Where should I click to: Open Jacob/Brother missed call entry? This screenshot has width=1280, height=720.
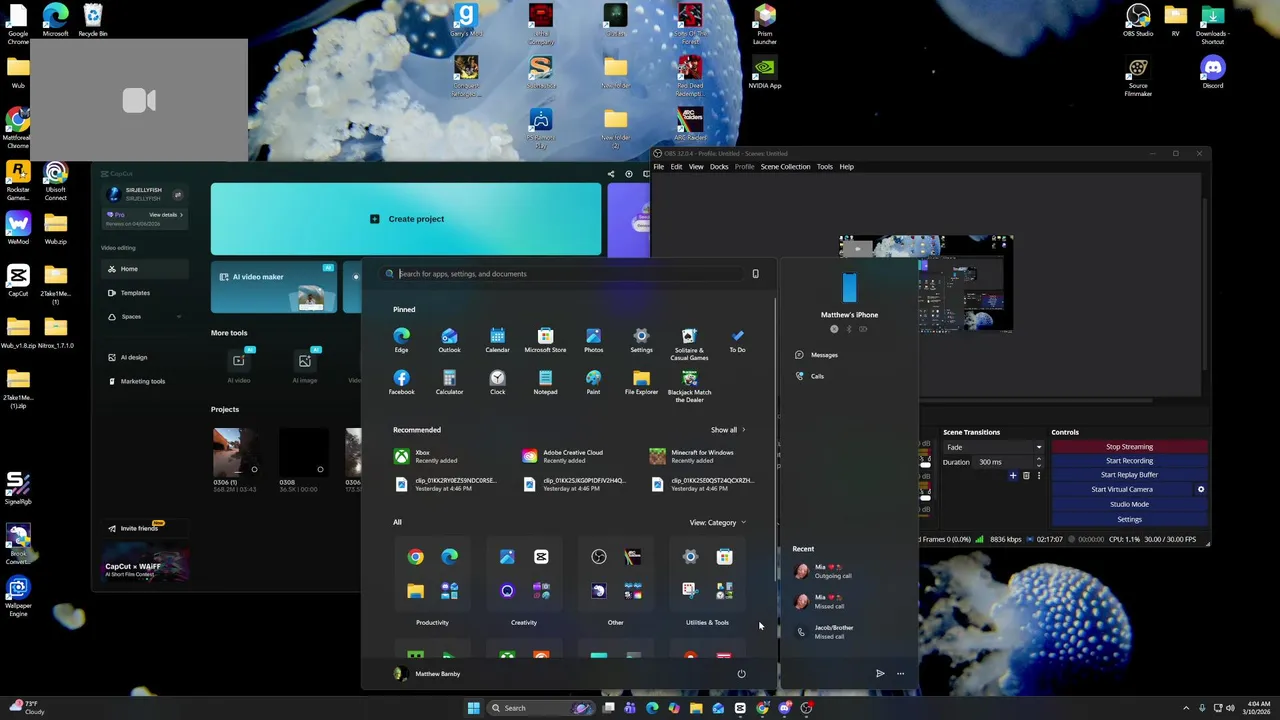[x=826, y=632]
